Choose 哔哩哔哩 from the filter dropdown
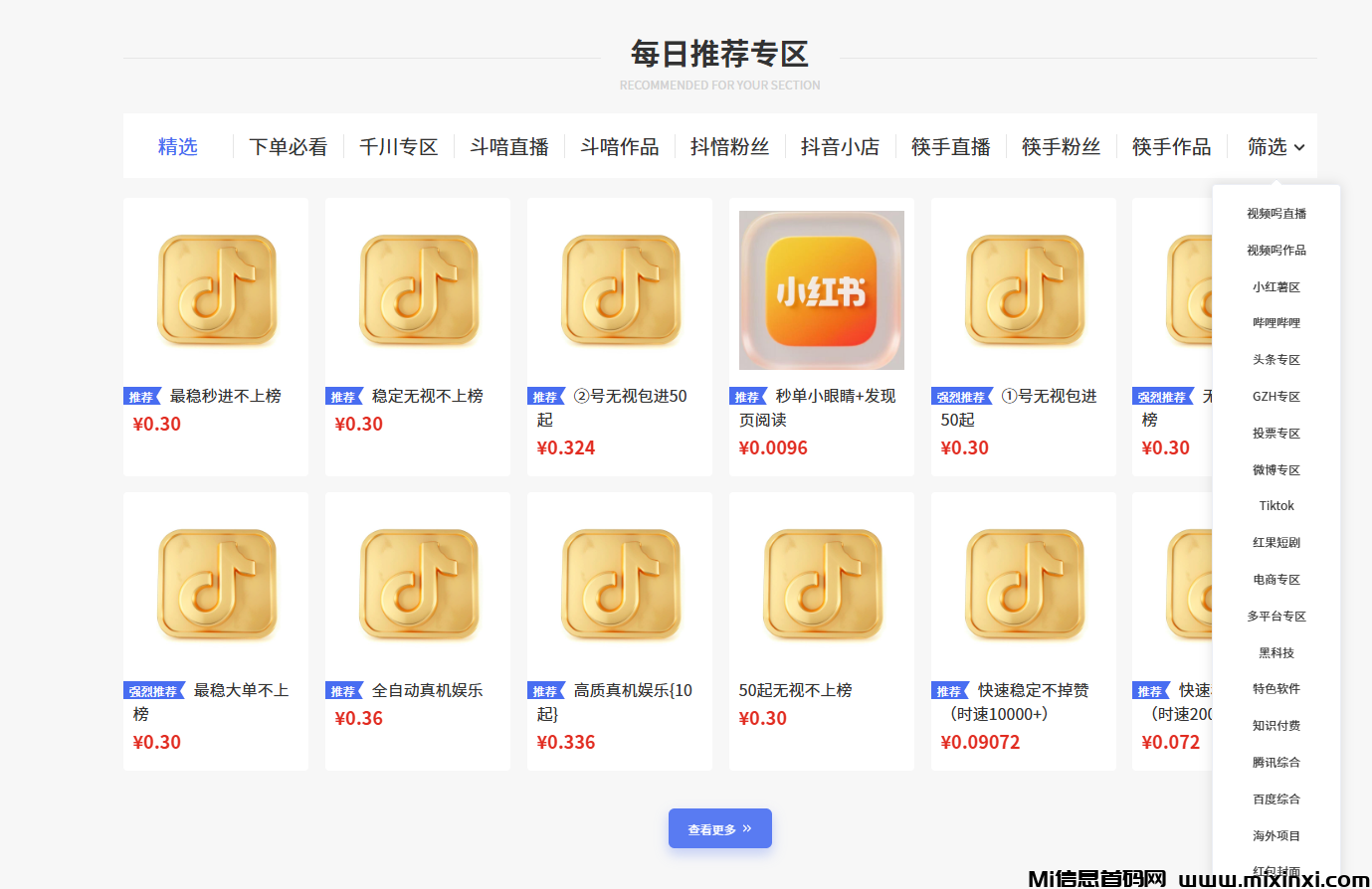Image resolution: width=1372 pixels, height=889 pixels. 1276,323
